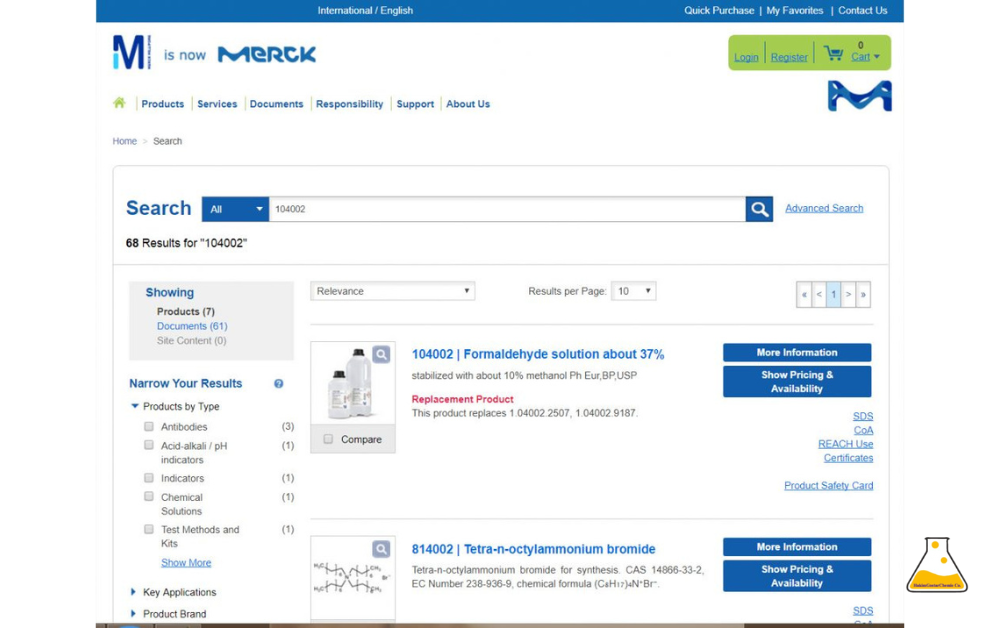Click More Information for Formaldehyde solution
The height and width of the screenshot is (628, 1000).
click(797, 353)
